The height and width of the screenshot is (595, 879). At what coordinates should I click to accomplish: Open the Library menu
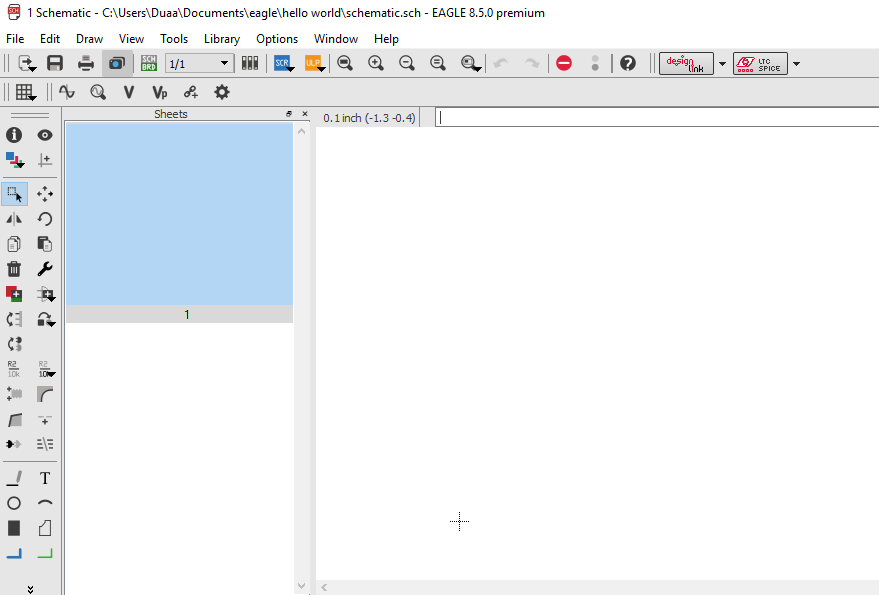[x=222, y=39]
